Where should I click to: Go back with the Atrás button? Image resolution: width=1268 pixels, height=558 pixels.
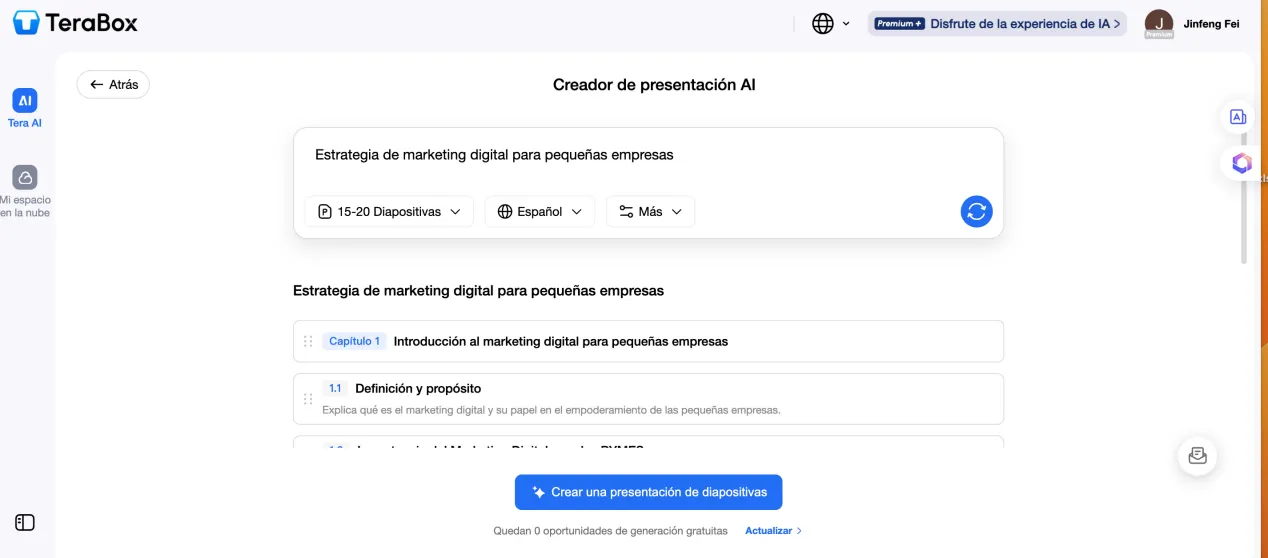(113, 84)
